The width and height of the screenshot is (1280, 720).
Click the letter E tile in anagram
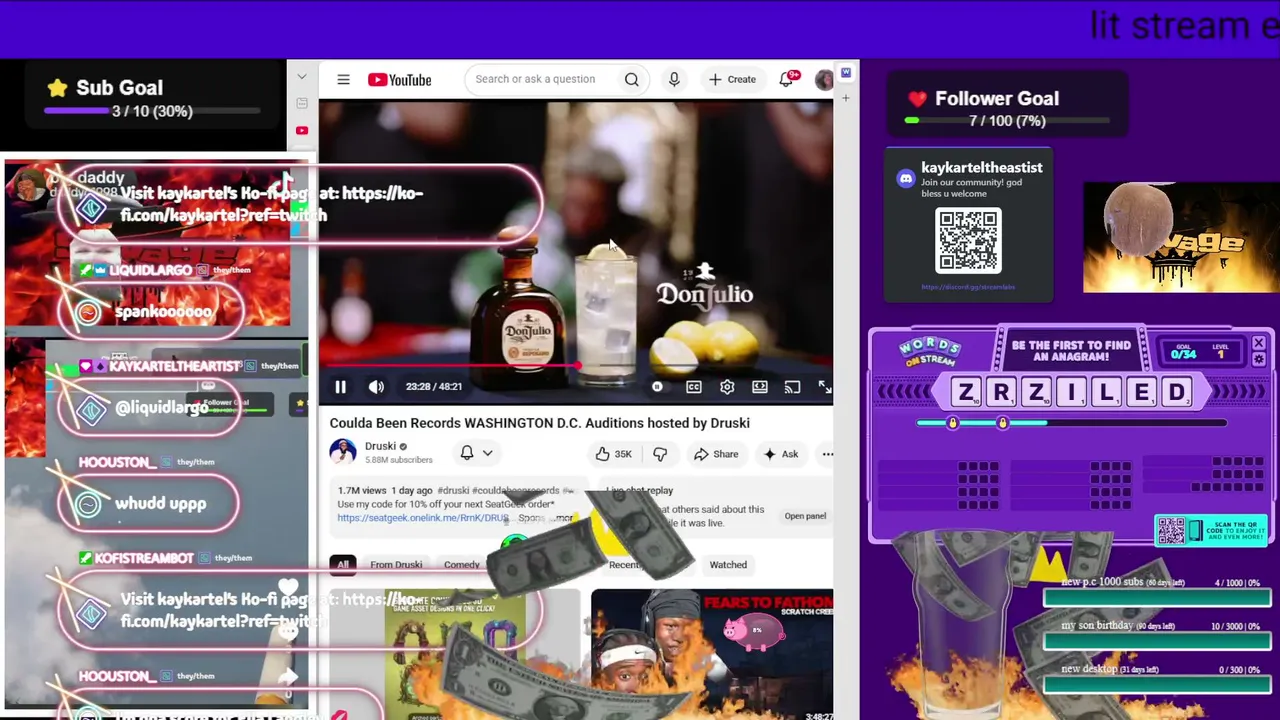1141,392
